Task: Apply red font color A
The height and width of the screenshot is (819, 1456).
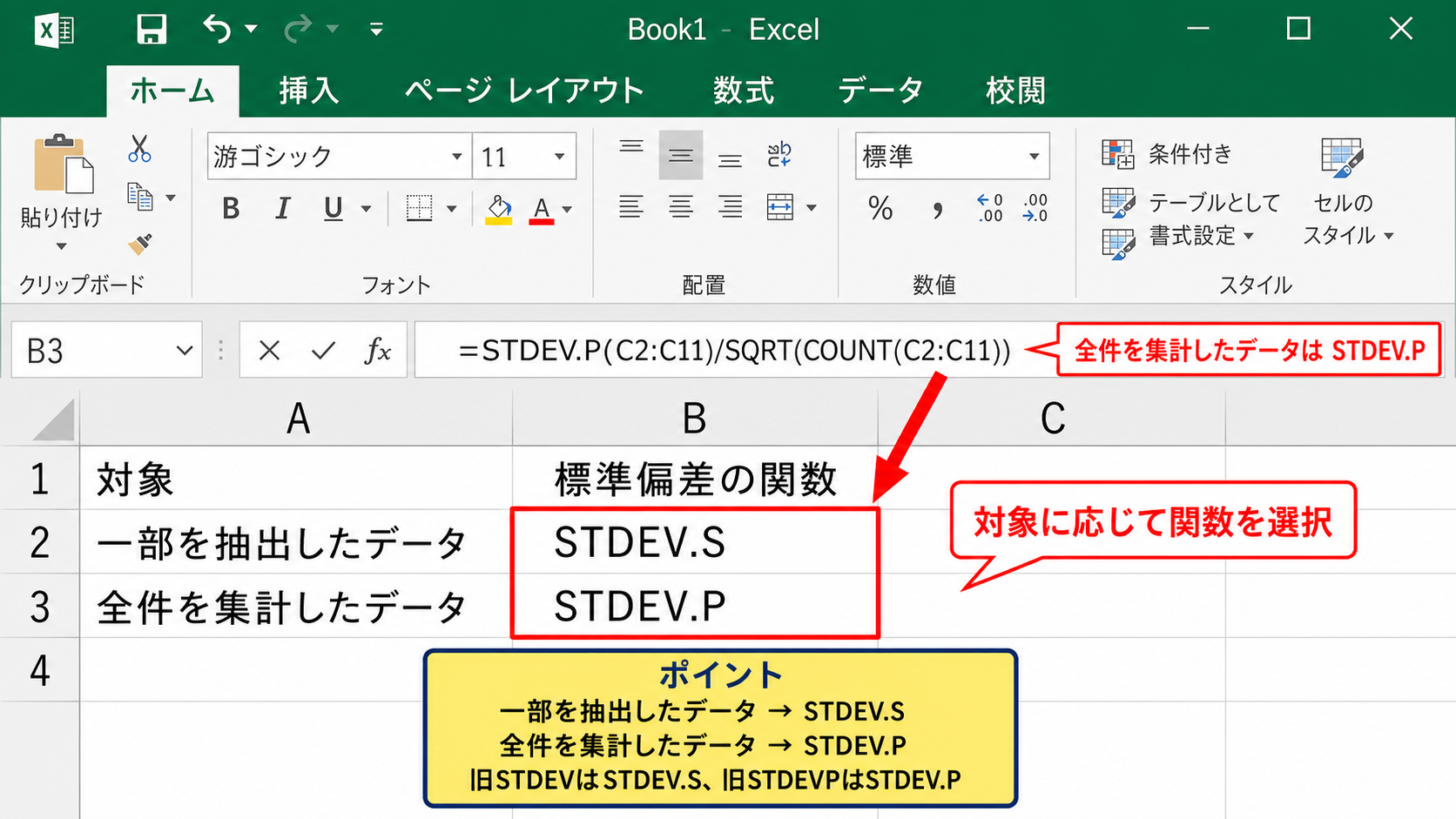Action: pyautogui.click(x=542, y=210)
